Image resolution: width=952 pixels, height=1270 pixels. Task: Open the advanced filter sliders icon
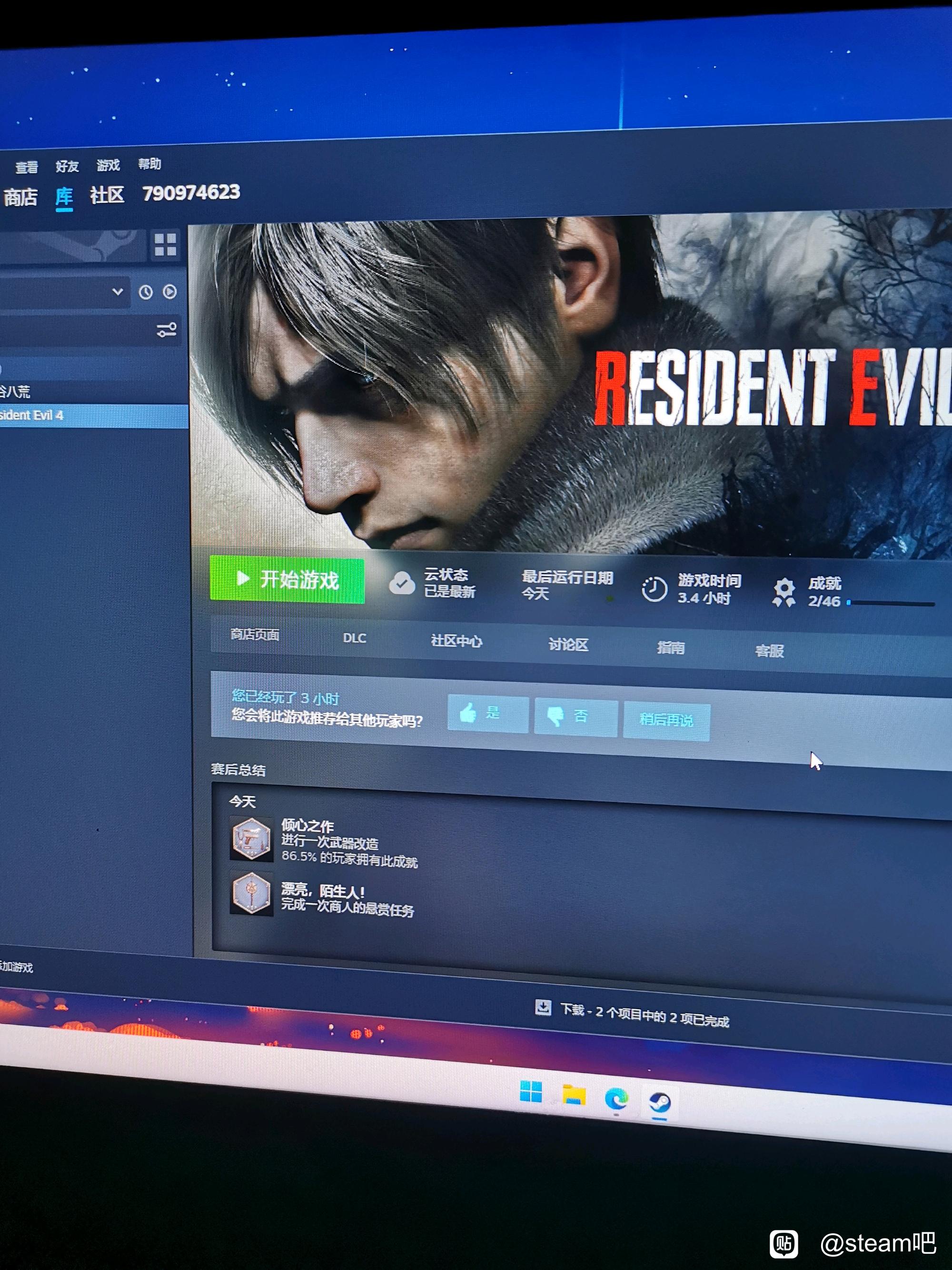167,330
